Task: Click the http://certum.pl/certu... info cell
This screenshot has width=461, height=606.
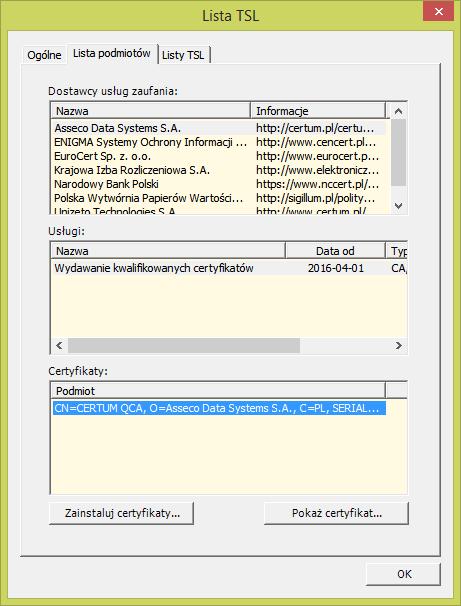Action: pyautogui.click(x=315, y=128)
